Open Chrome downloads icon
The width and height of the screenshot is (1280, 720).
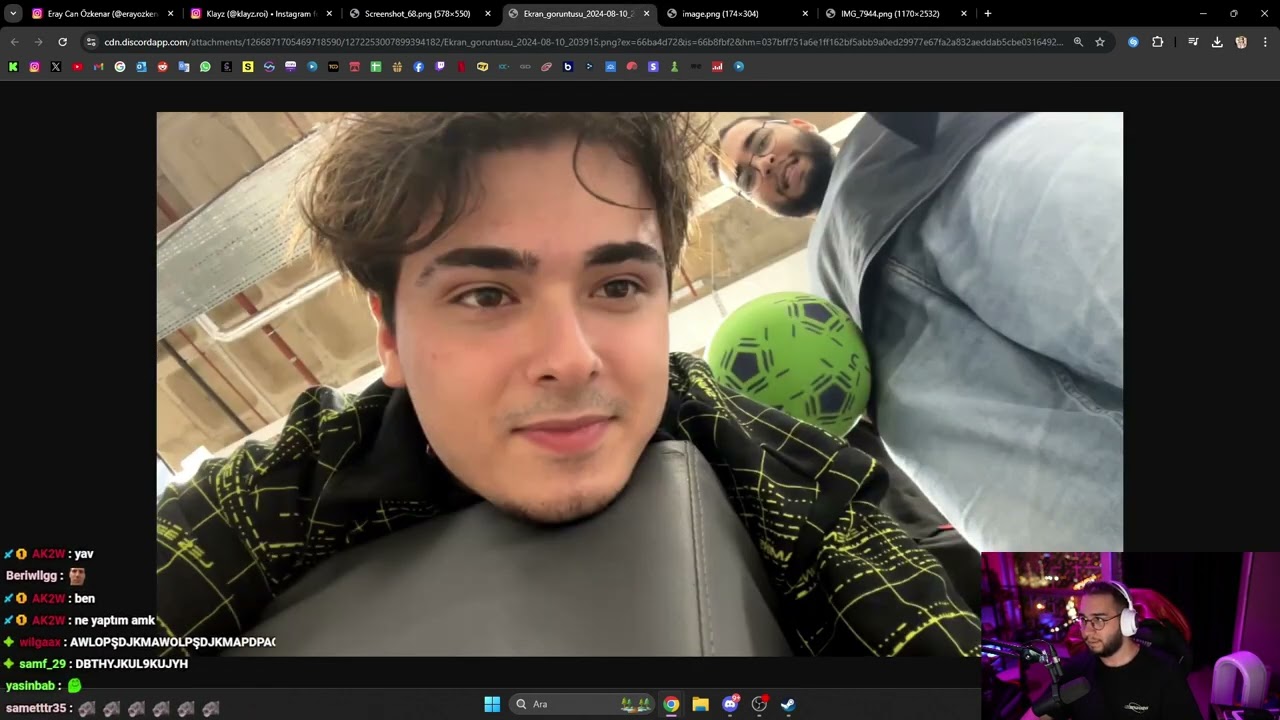point(1217,42)
